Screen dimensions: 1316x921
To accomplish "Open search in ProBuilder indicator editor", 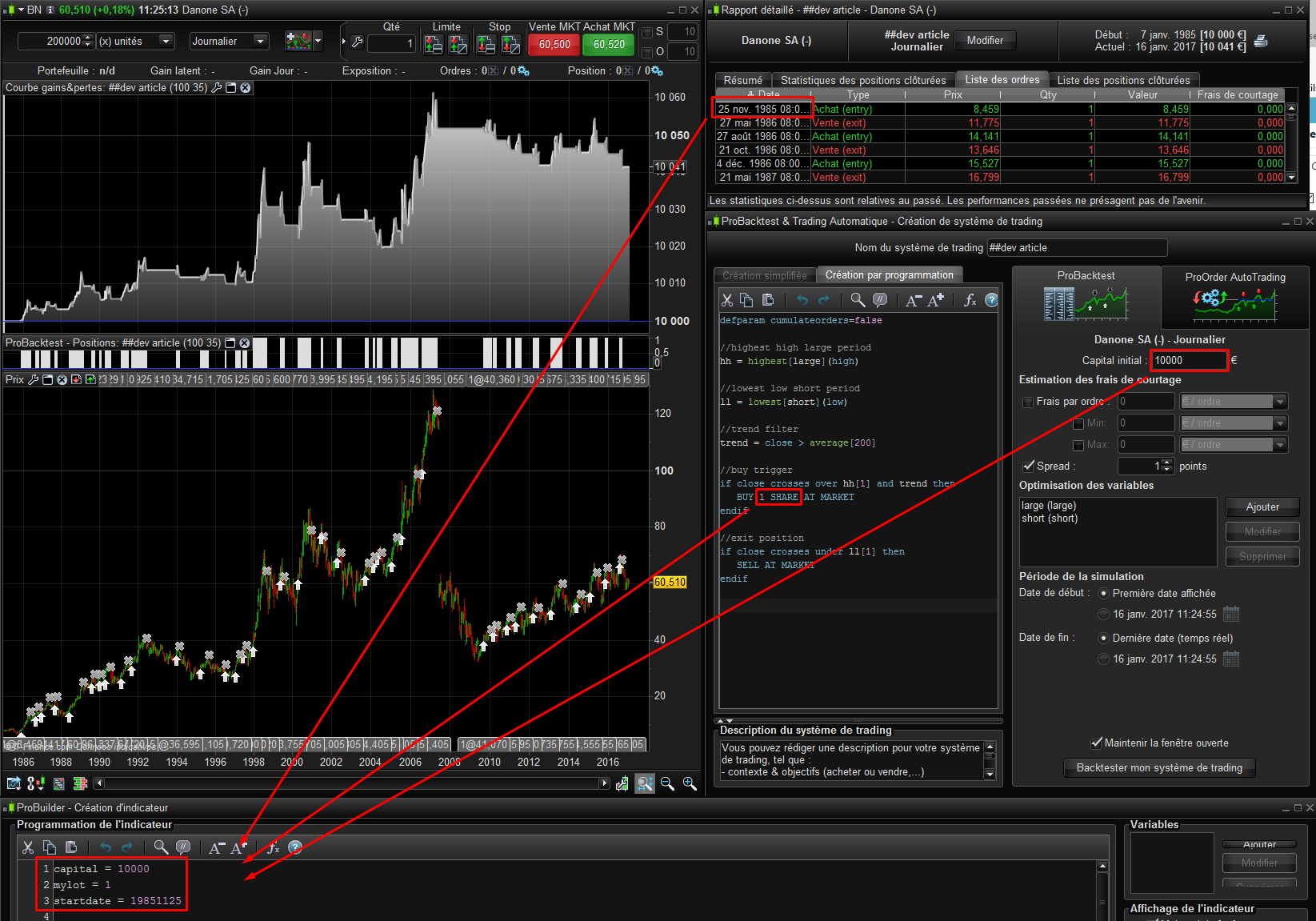I will [161, 847].
